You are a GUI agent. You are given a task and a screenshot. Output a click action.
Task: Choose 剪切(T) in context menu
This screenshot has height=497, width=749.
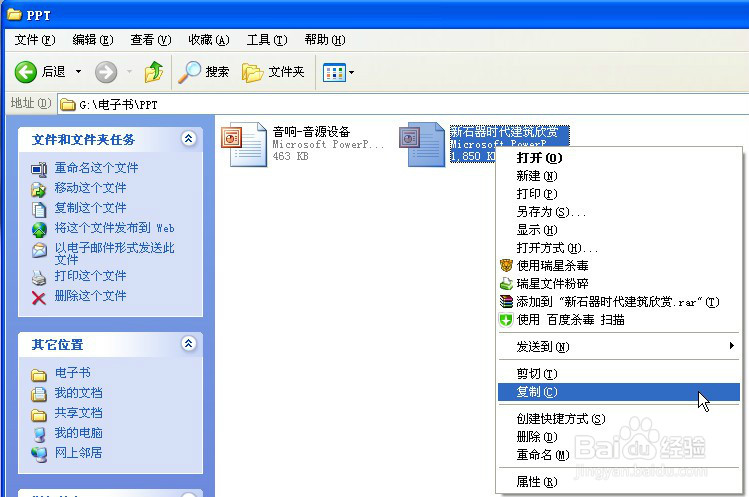(x=619, y=374)
